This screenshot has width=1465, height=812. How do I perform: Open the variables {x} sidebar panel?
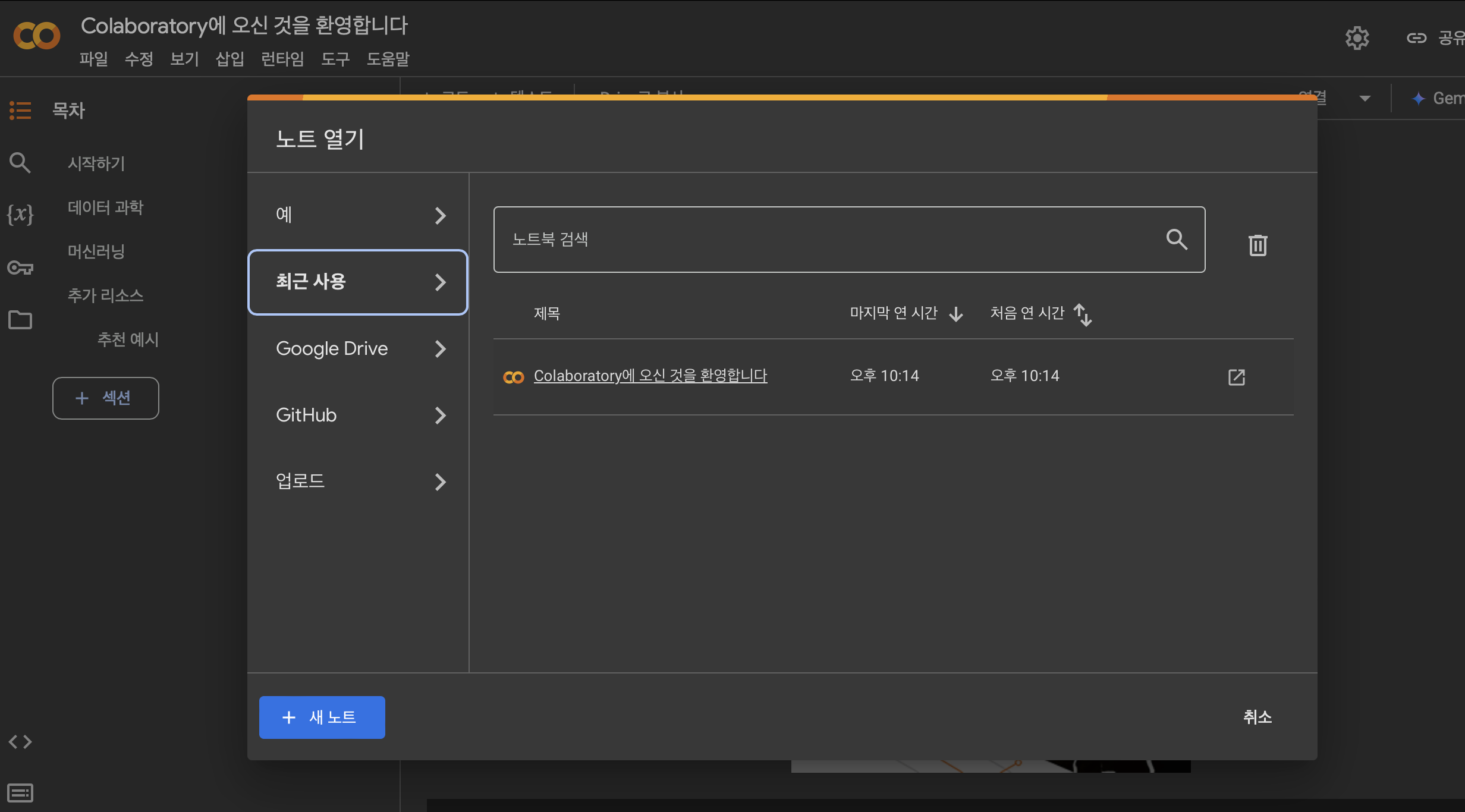(x=20, y=214)
